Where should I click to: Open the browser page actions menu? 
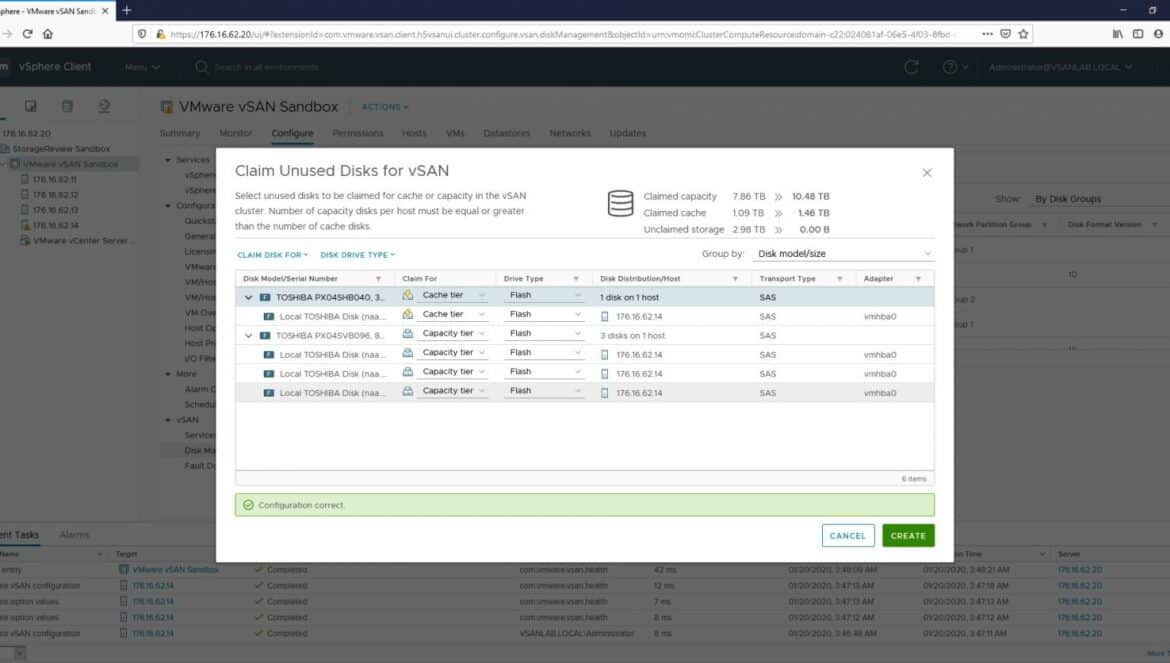pyautogui.click(x=987, y=34)
